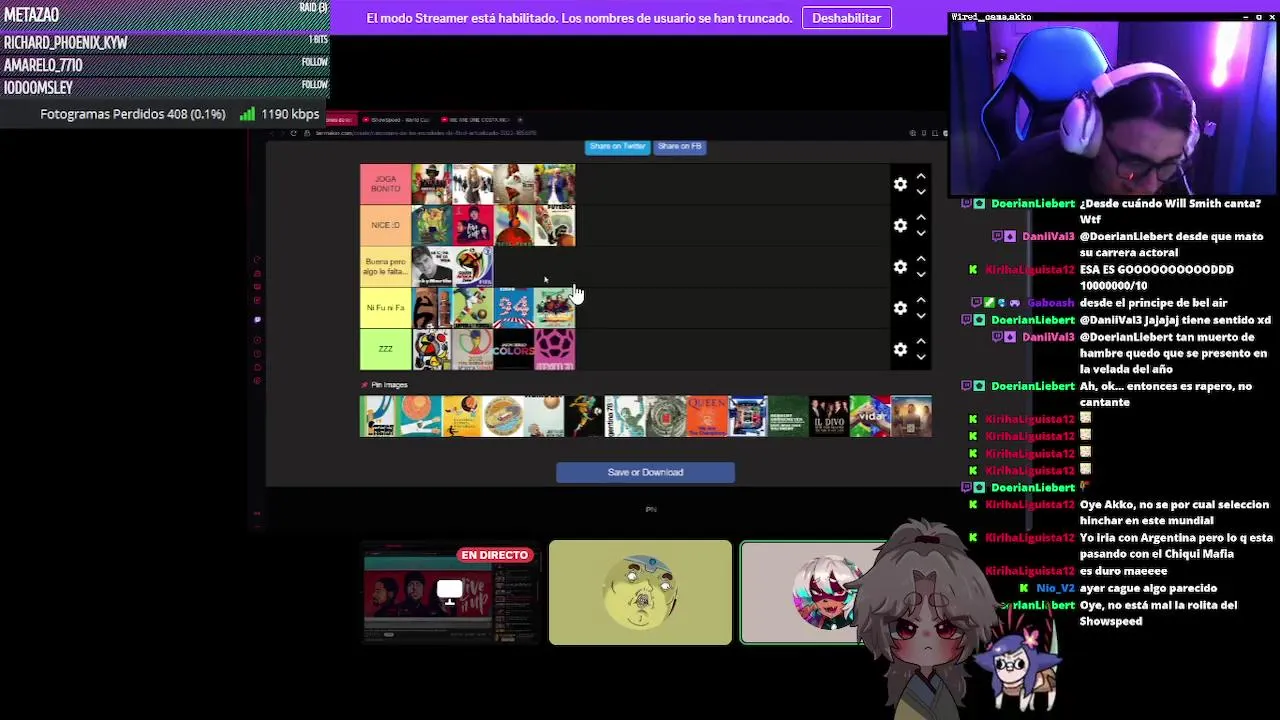Image resolution: width=1280 pixels, height=720 pixels.
Task: Pick the IL DIVO album in pool
Action: (829, 417)
